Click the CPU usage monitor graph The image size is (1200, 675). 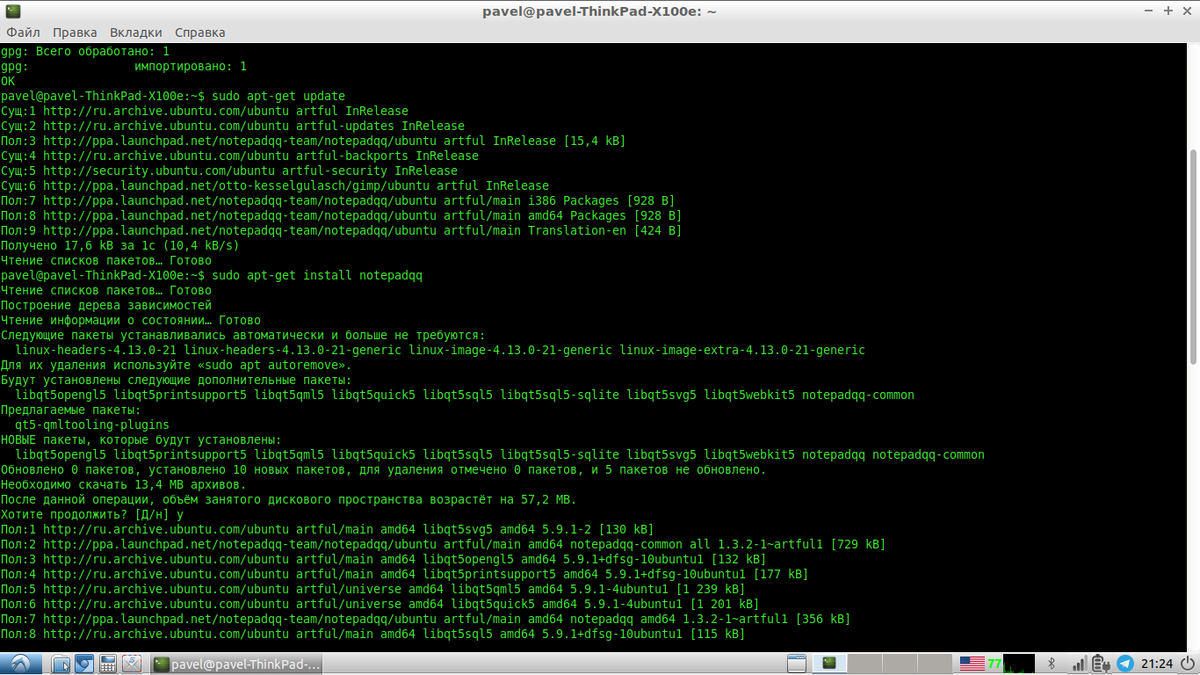pyautogui.click(x=1018, y=663)
